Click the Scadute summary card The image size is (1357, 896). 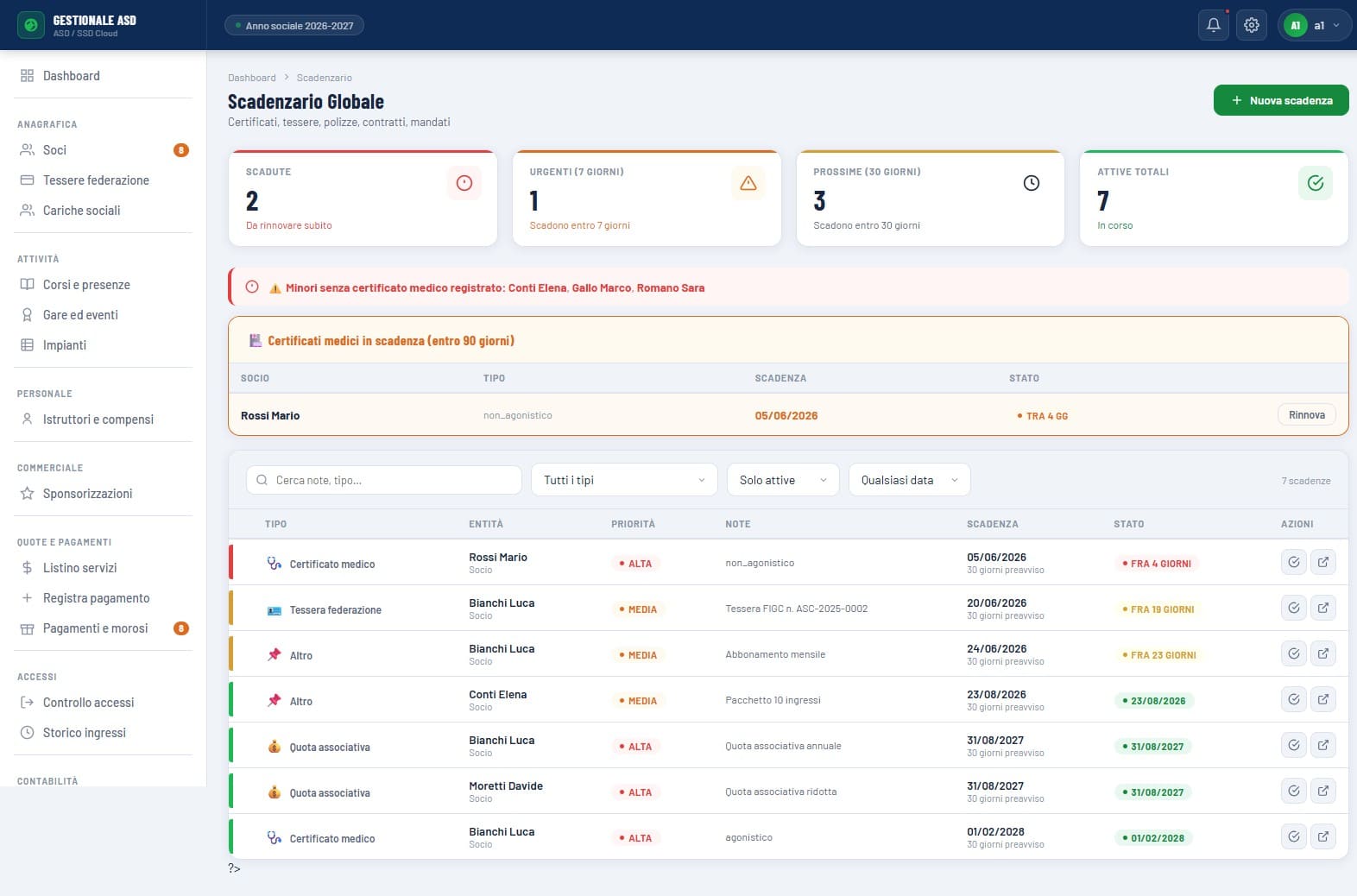[x=363, y=198]
